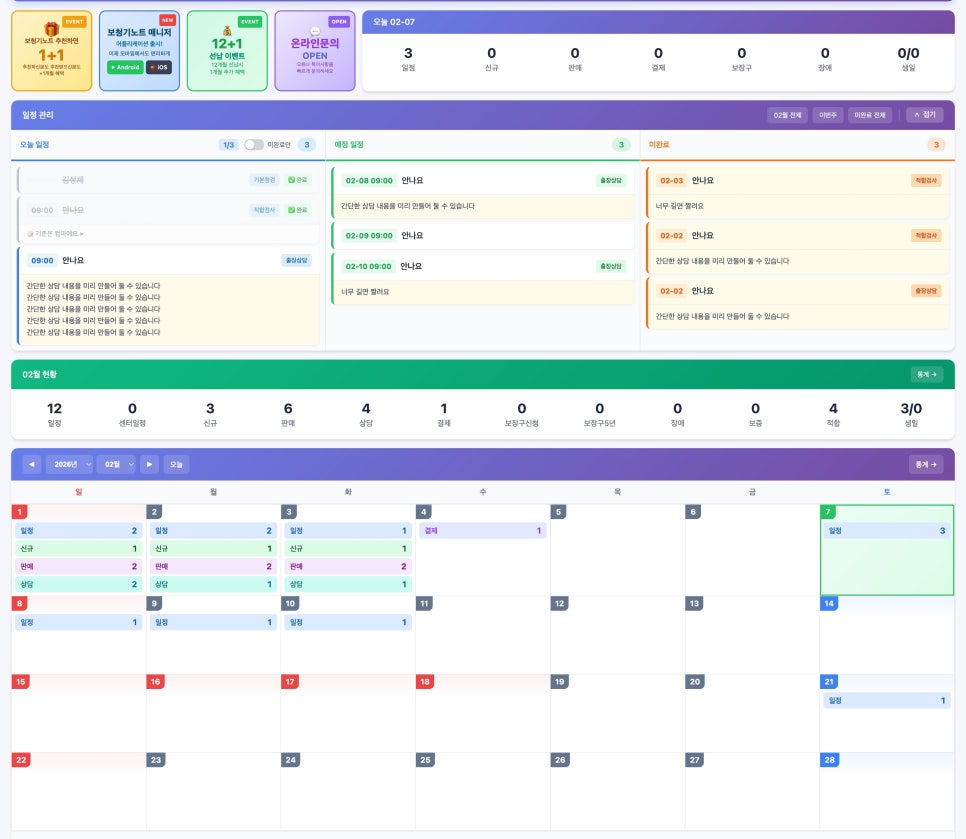Screen dimensions: 966x839
Task: Click the speech bubble icon on 온라인문의 banner
Action: coord(315,30)
